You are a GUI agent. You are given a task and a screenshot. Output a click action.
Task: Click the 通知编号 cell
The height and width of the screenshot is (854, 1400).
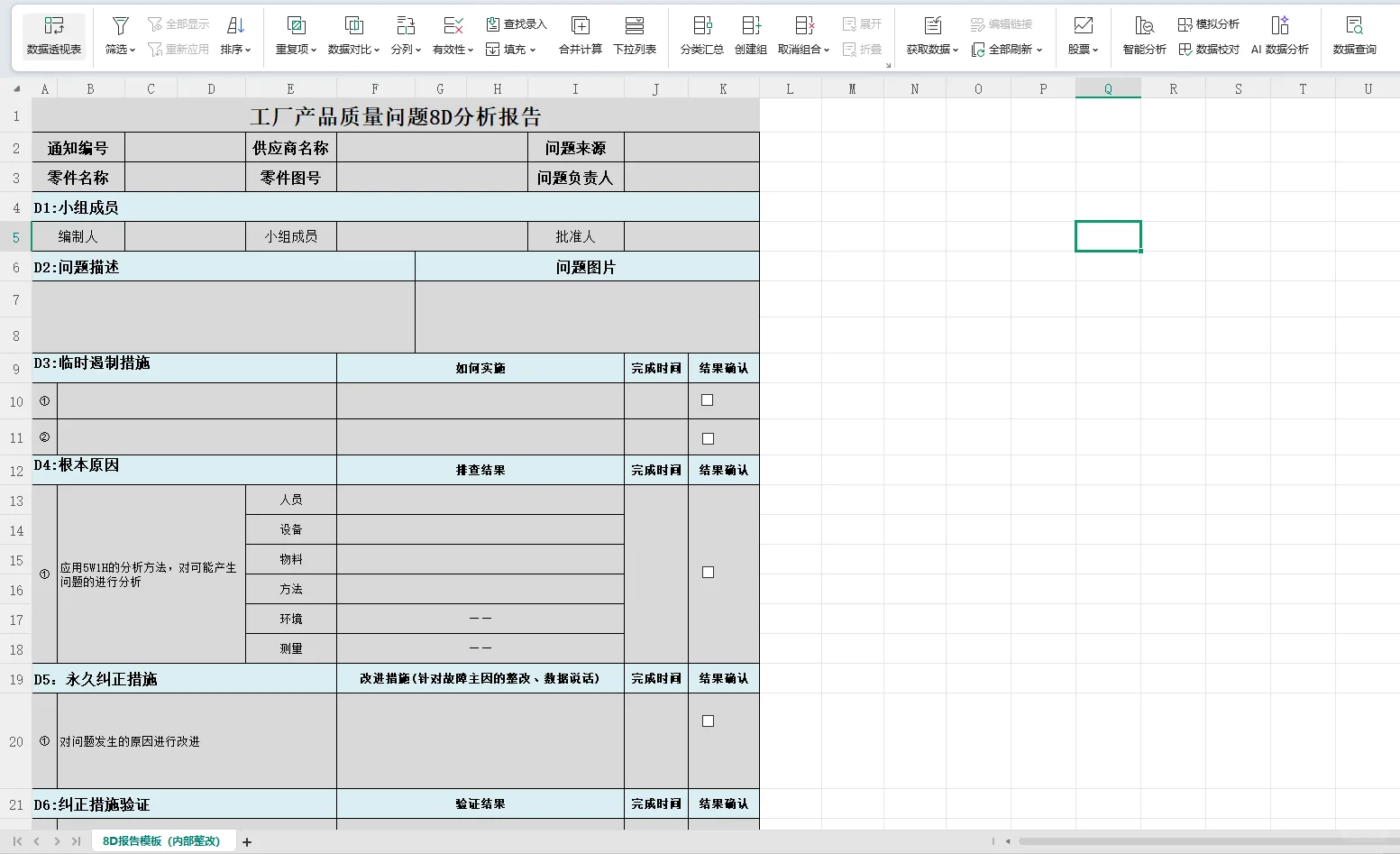tap(78, 148)
